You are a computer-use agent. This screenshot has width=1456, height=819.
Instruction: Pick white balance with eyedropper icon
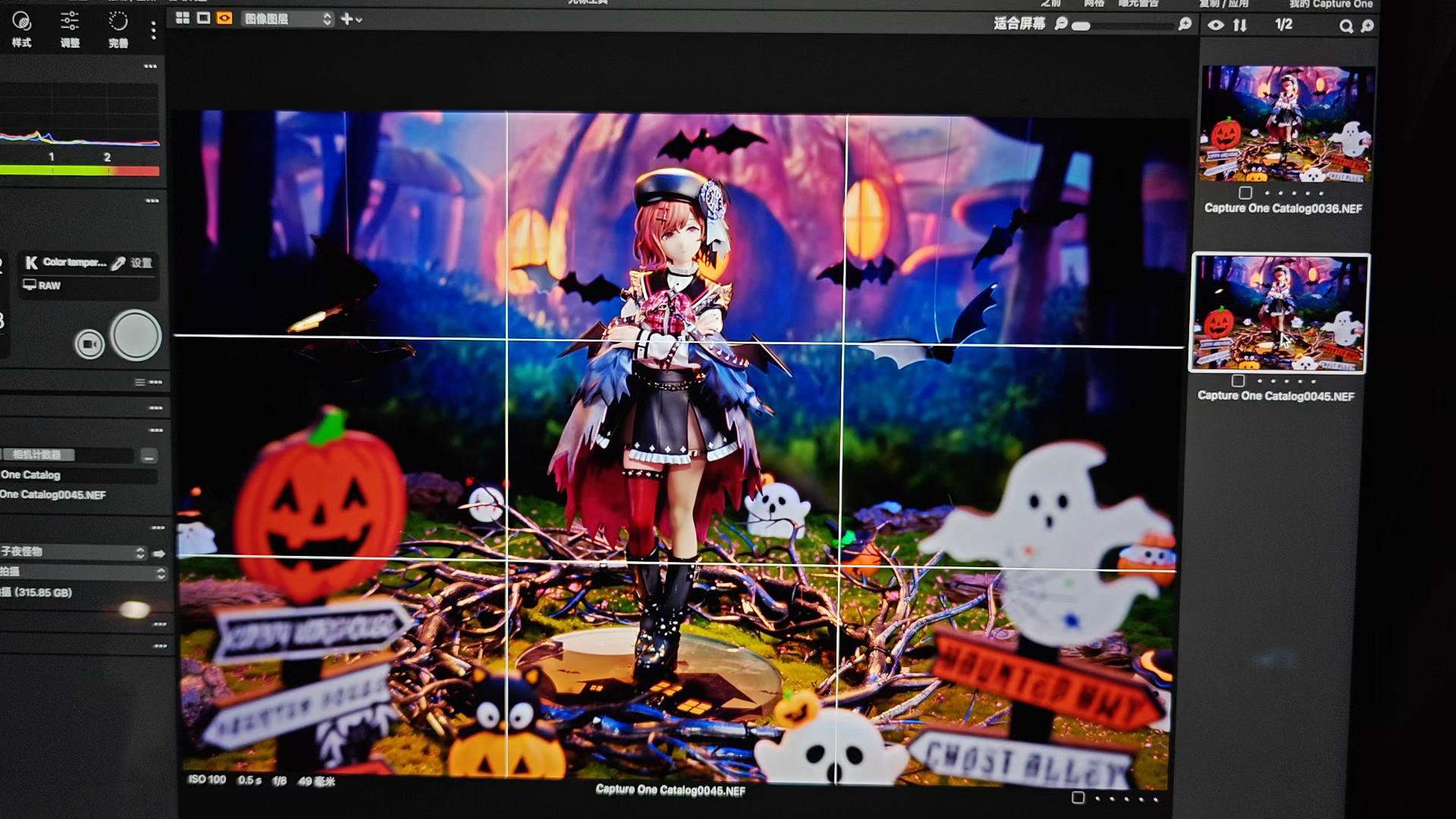point(118,263)
